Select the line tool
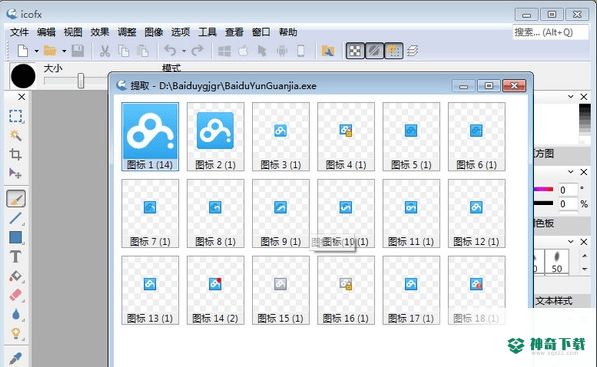Image resolution: width=597 pixels, height=367 pixels. (16, 218)
